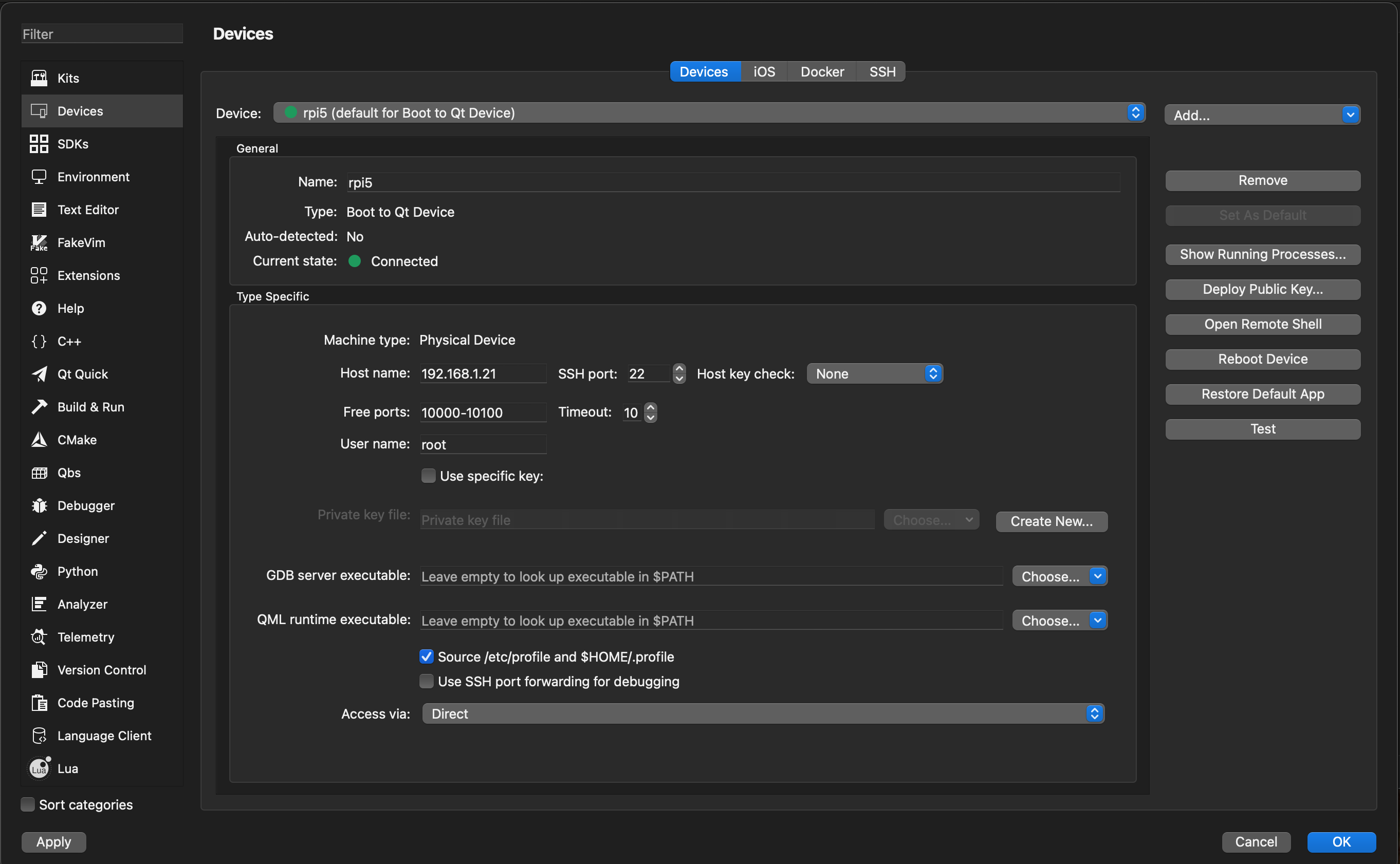This screenshot has height=864, width=1400.
Task: Click Create New... private key button
Action: [1052, 521]
